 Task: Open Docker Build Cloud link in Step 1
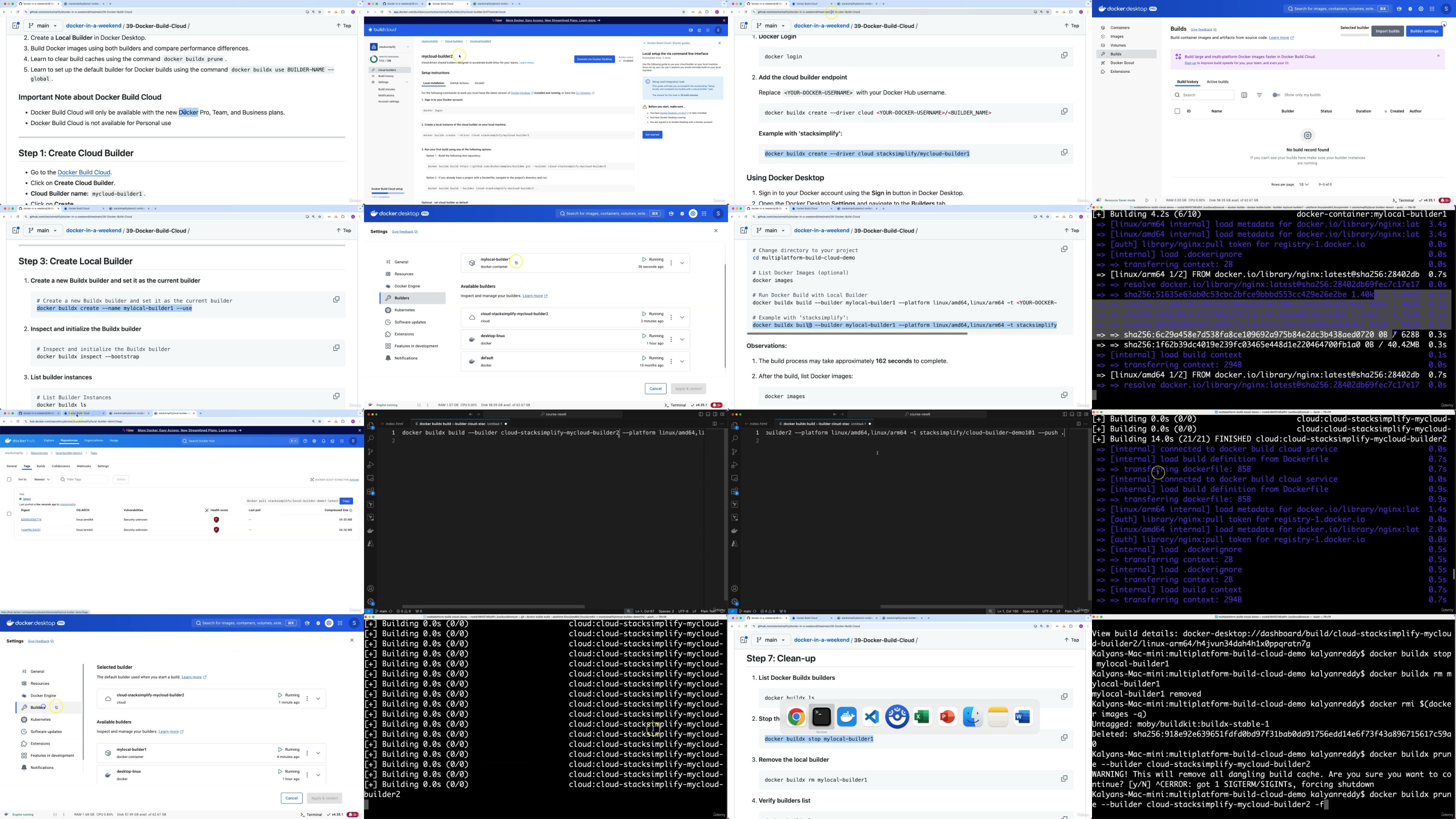point(84,172)
